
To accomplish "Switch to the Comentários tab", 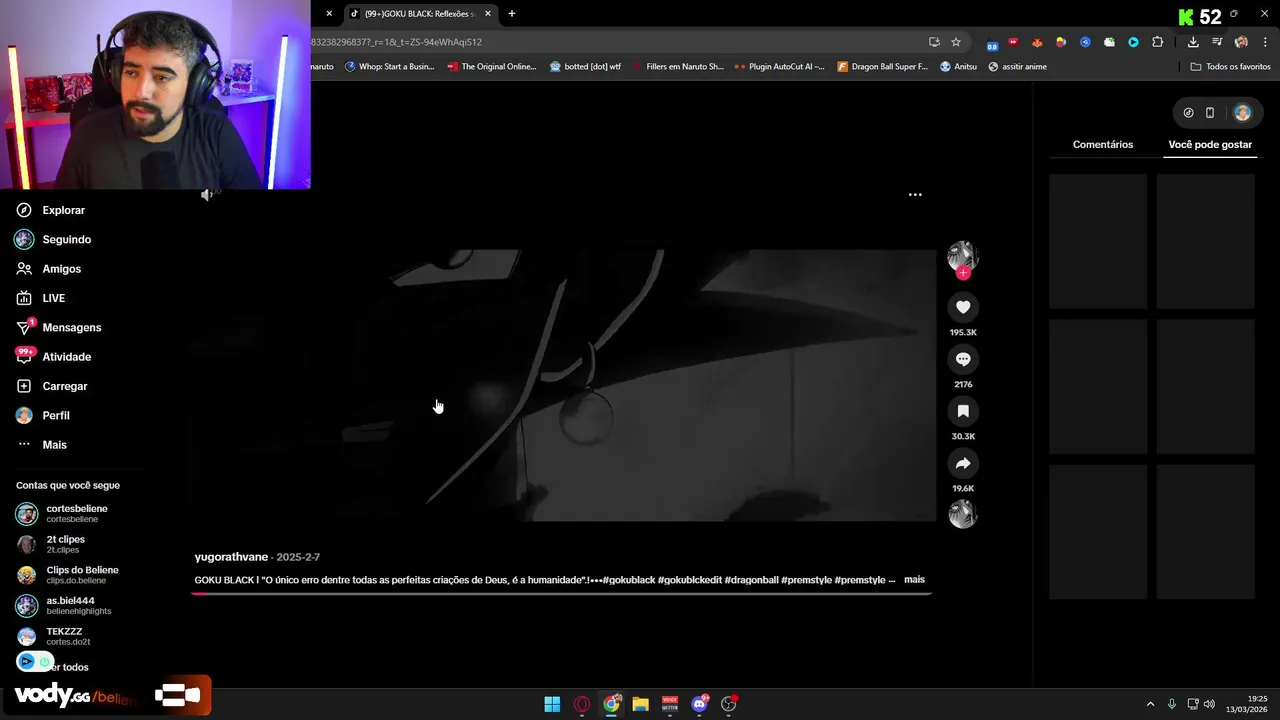I will click(x=1103, y=145).
